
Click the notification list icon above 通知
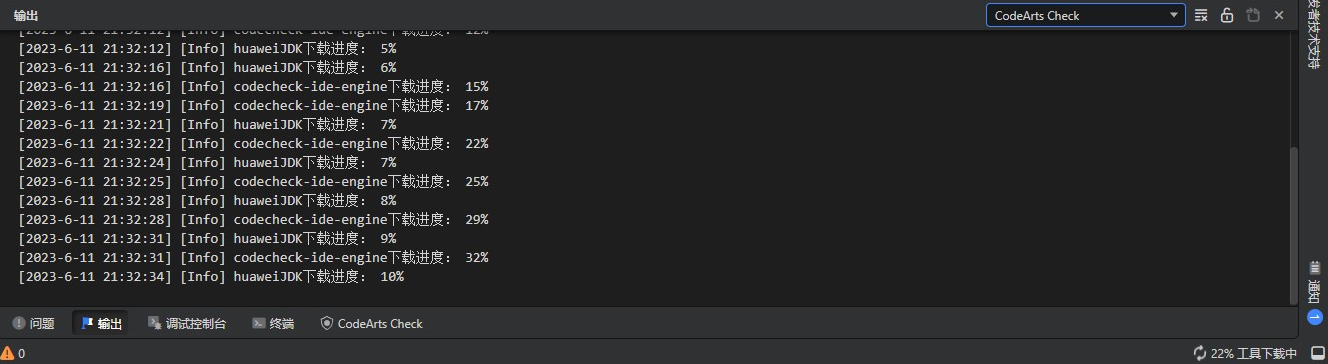click(x=1315, y=268)
